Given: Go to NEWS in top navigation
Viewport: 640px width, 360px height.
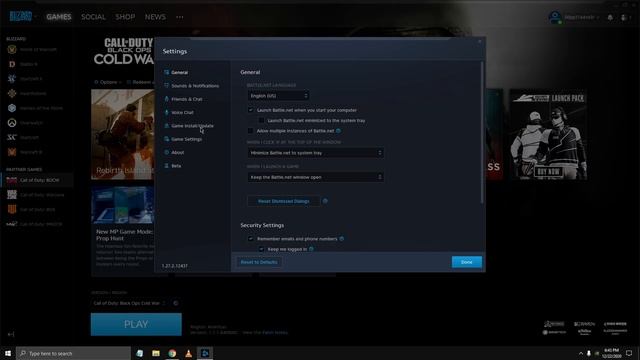Looking at the screenshot, I should point(155,17).
